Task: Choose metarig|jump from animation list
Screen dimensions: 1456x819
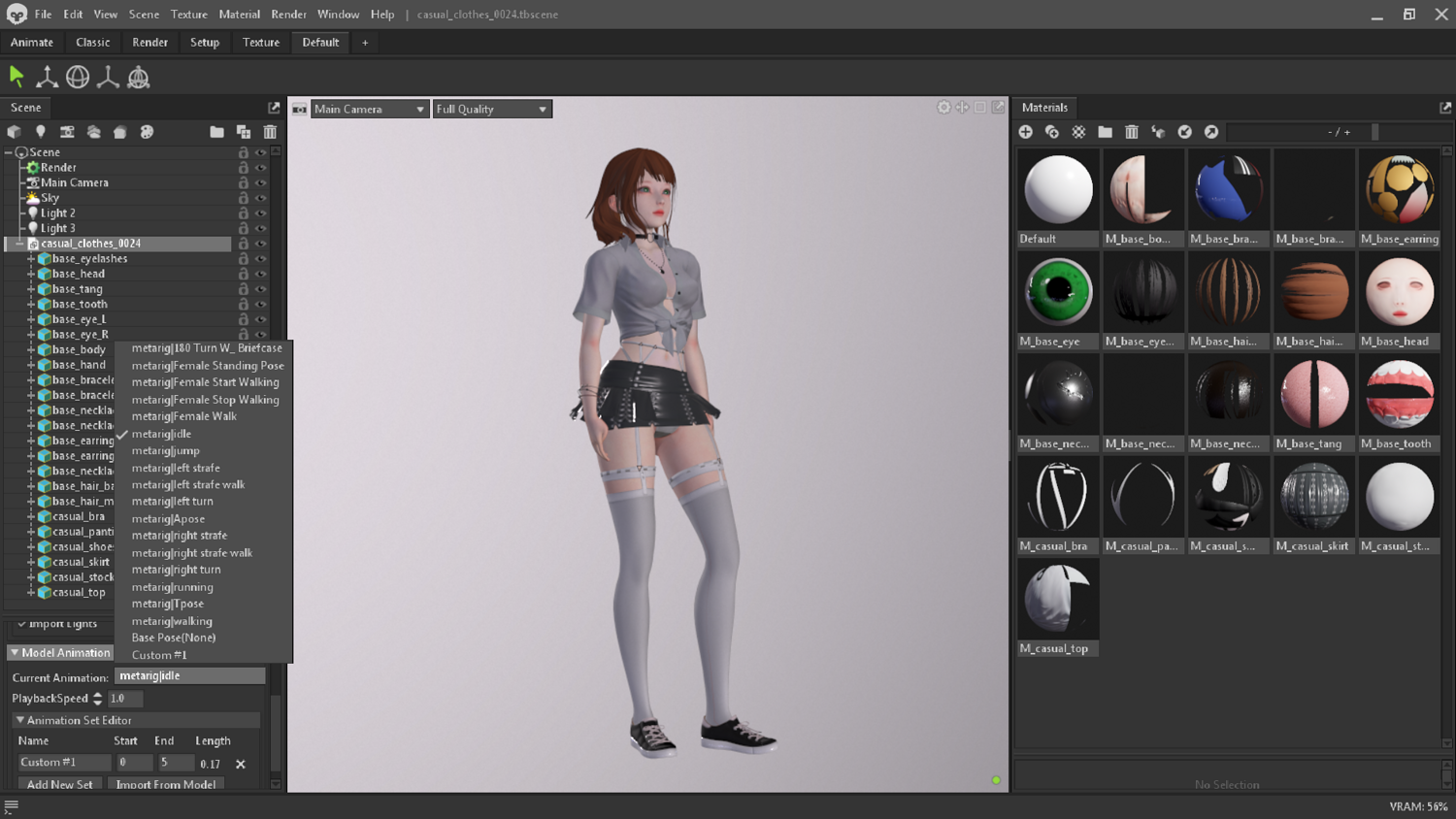Action: click(166, 450)
